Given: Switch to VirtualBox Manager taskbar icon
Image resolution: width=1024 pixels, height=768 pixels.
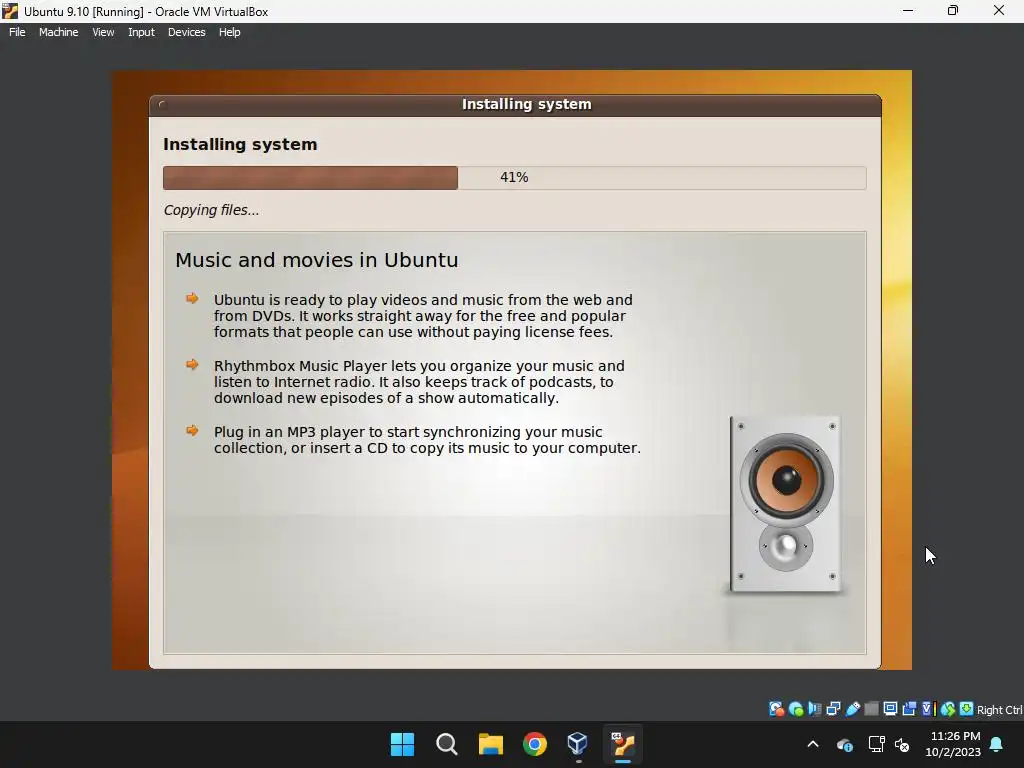Looking at the screenshot, I should [x=578, y=744].
